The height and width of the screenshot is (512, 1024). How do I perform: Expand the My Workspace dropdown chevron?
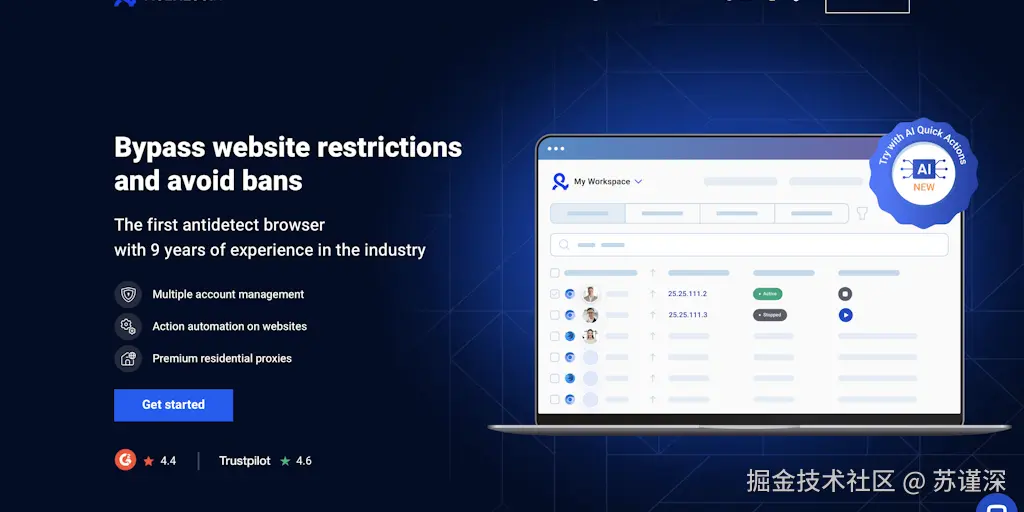pos(638,182)
